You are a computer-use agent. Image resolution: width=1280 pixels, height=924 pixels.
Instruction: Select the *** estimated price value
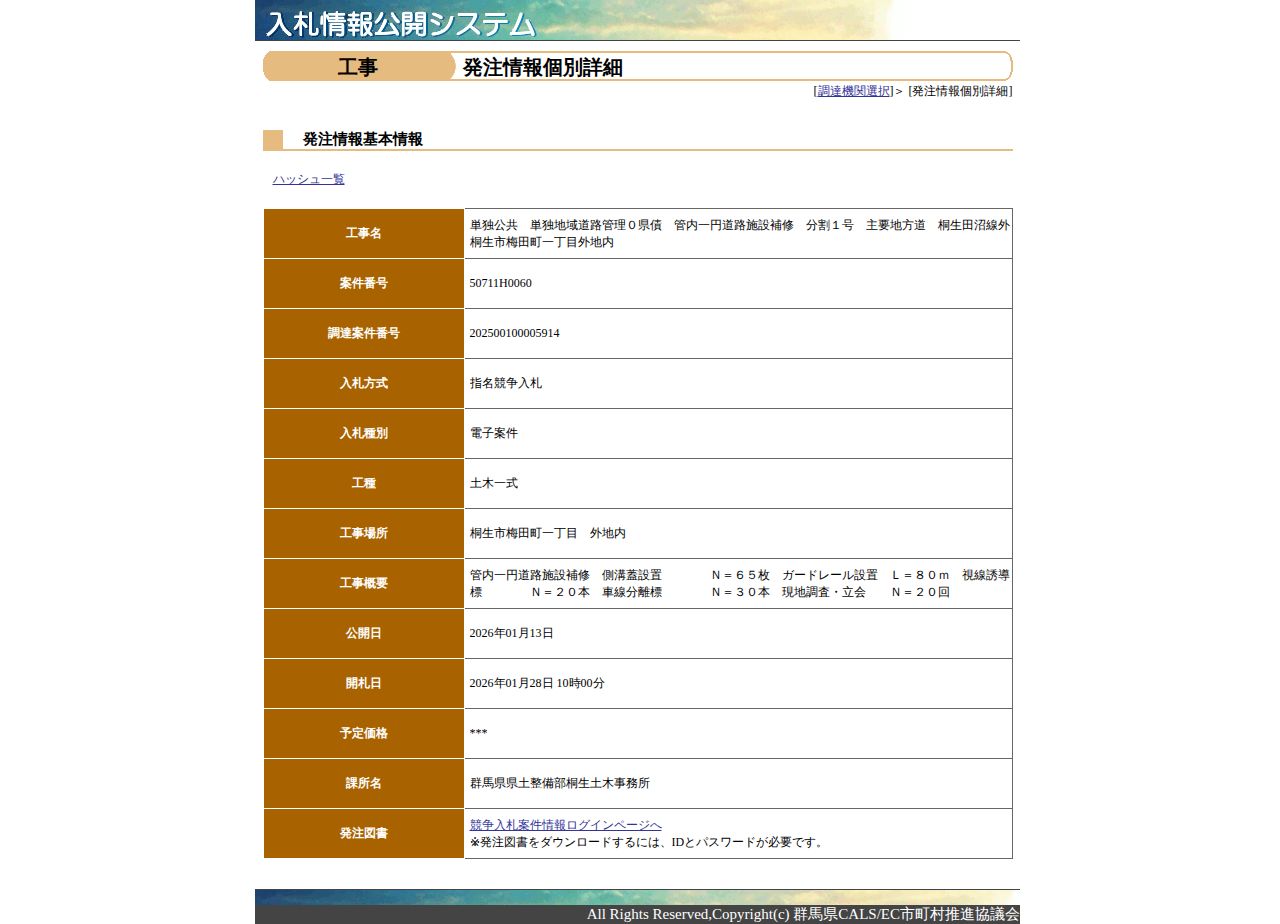coord(479,733)
